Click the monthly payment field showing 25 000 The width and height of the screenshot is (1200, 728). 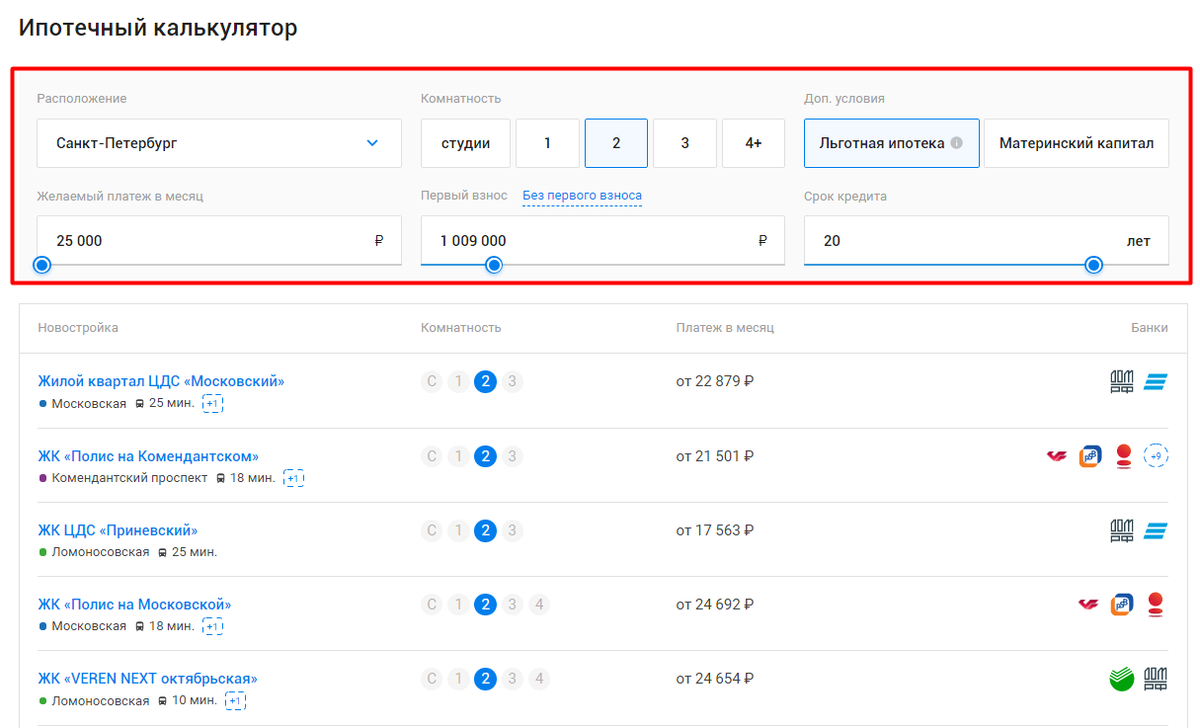pyautogui.click(x=219, y=240)
